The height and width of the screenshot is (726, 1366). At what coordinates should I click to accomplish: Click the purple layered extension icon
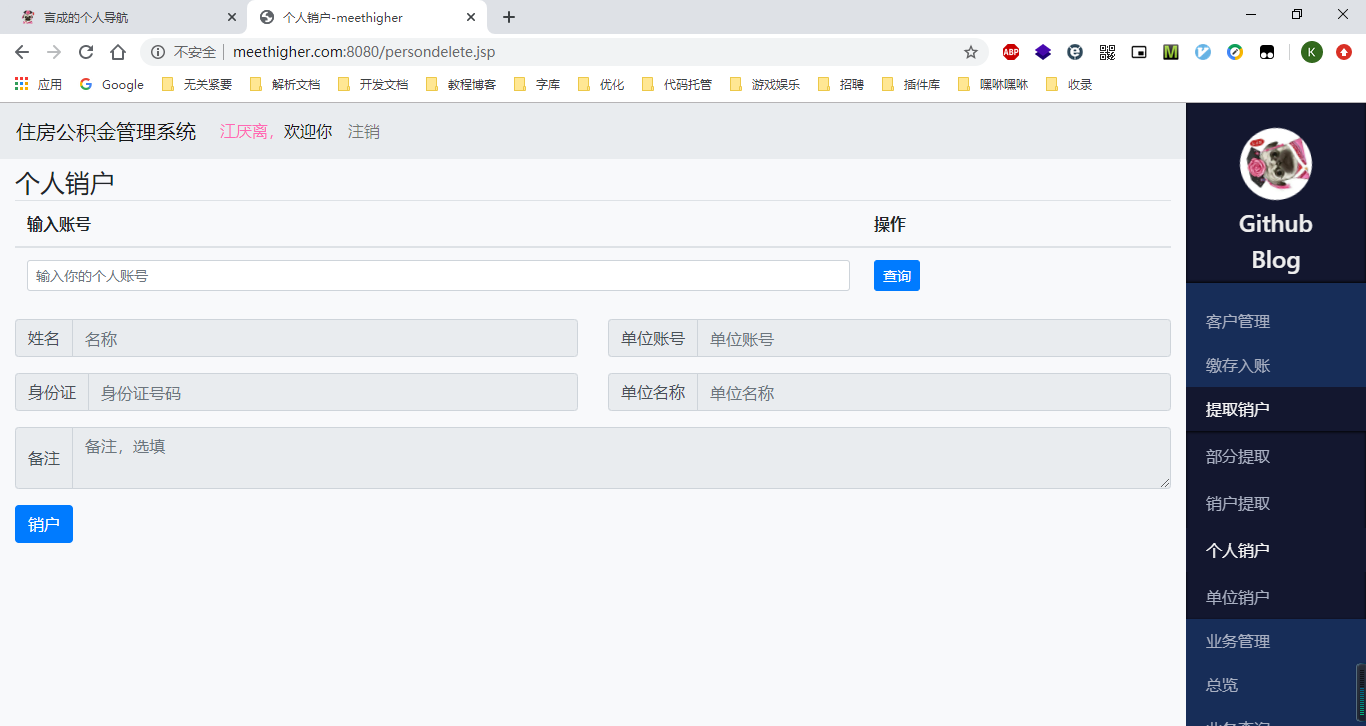1043,52
